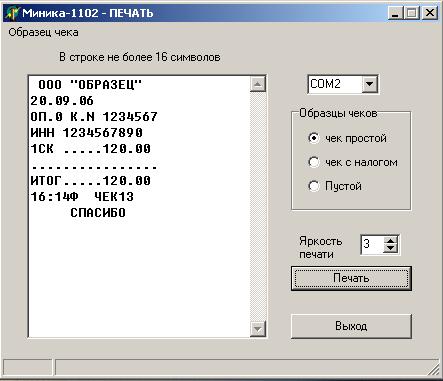Place cursor on СПАСИБО line

(98, 213)
